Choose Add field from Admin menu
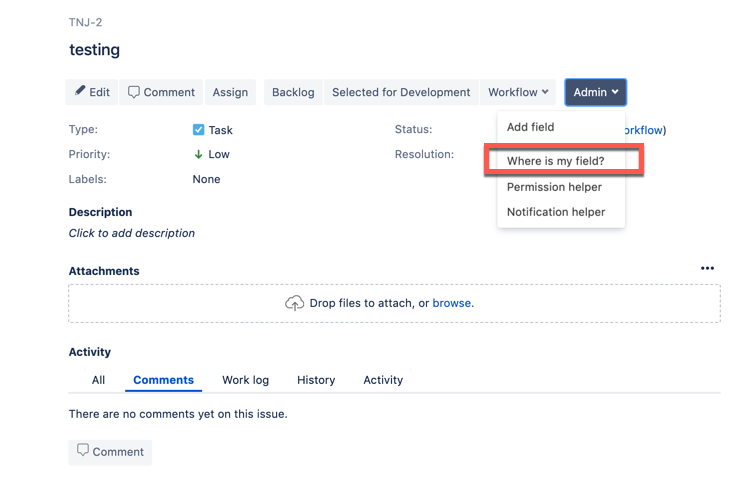The image size is (730, 493). (x=530, y=127)
